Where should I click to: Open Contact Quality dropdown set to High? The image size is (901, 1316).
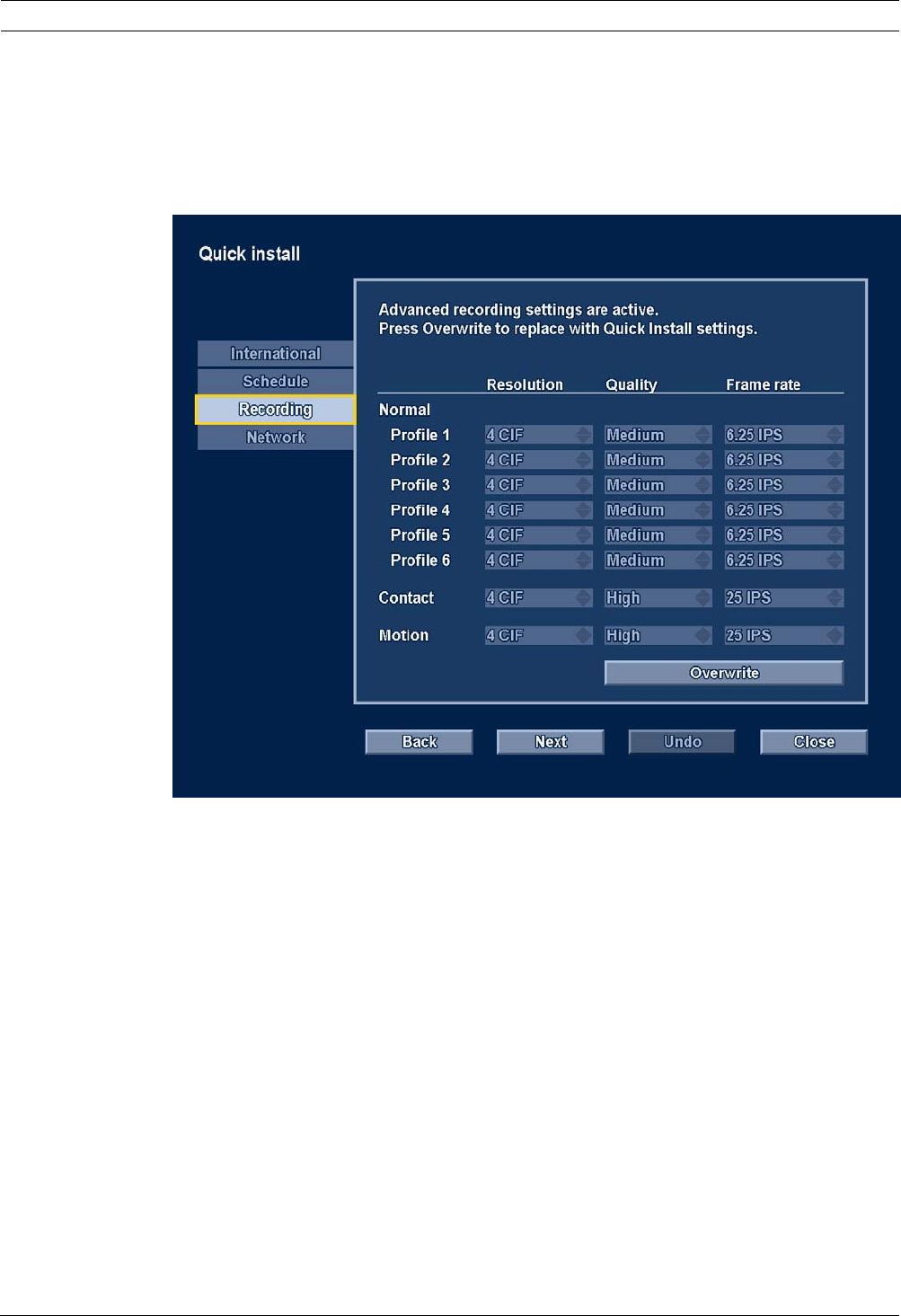click(x=658, y=598)
